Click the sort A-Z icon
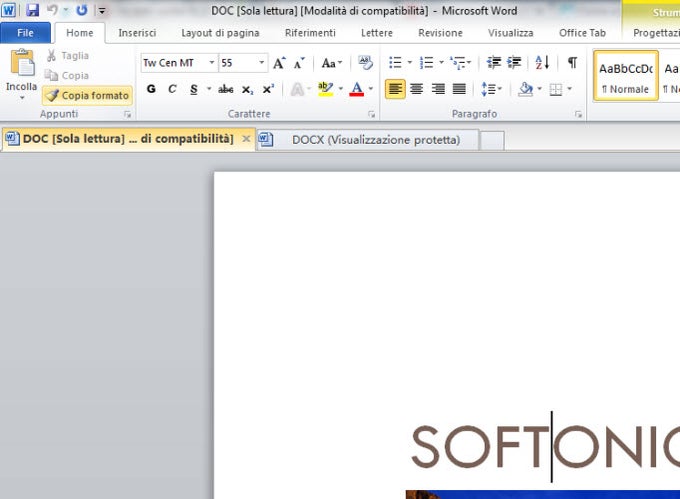Screen dimensions: 680x499 542,63
